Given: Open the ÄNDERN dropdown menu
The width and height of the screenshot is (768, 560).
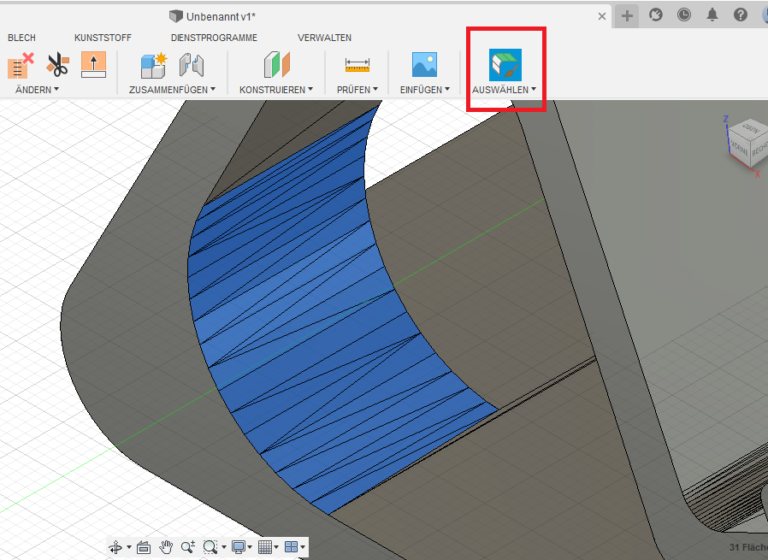Looking at the screenshot, I should point(37,90).
